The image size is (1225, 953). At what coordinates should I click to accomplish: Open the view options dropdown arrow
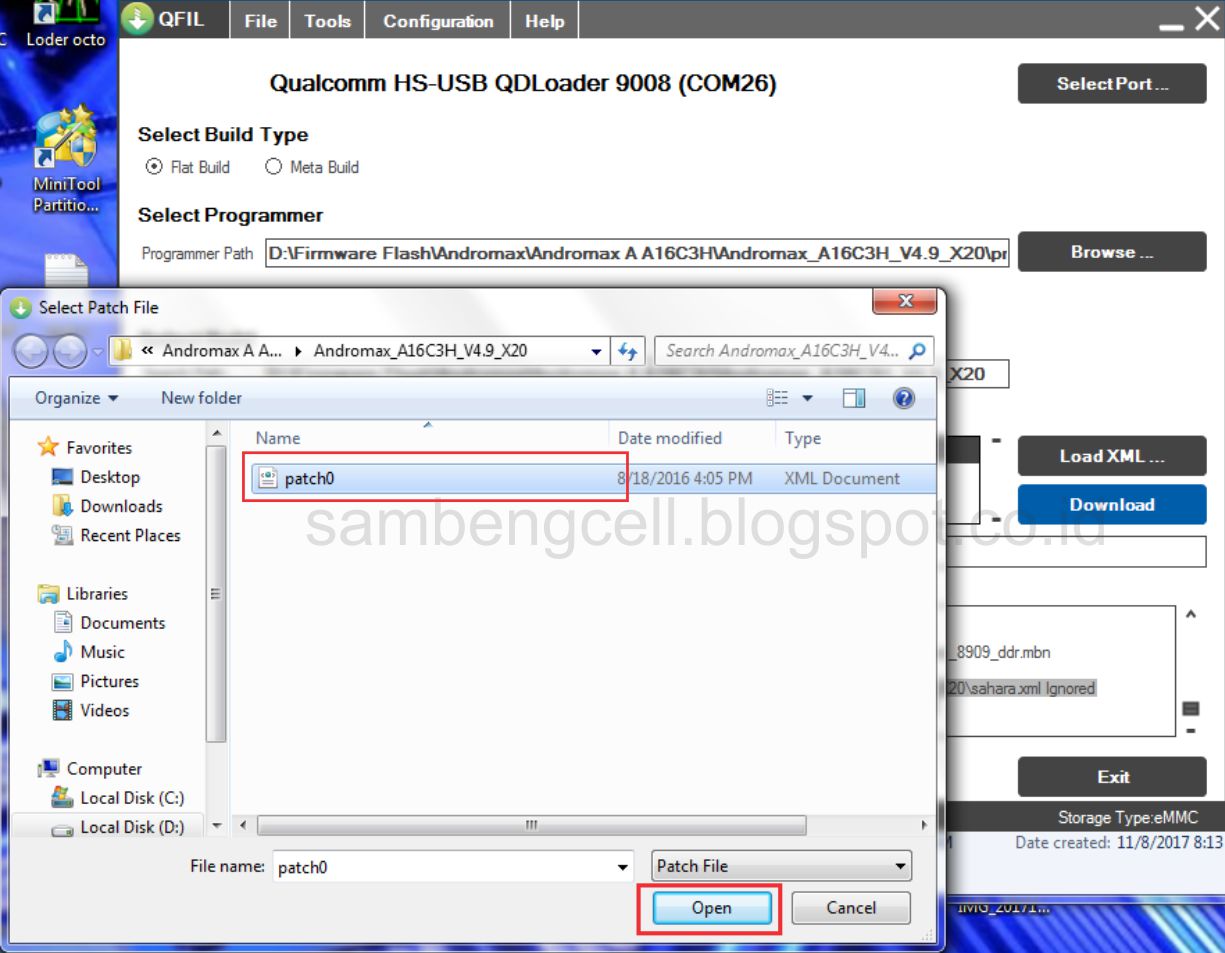tap(807, 399)
